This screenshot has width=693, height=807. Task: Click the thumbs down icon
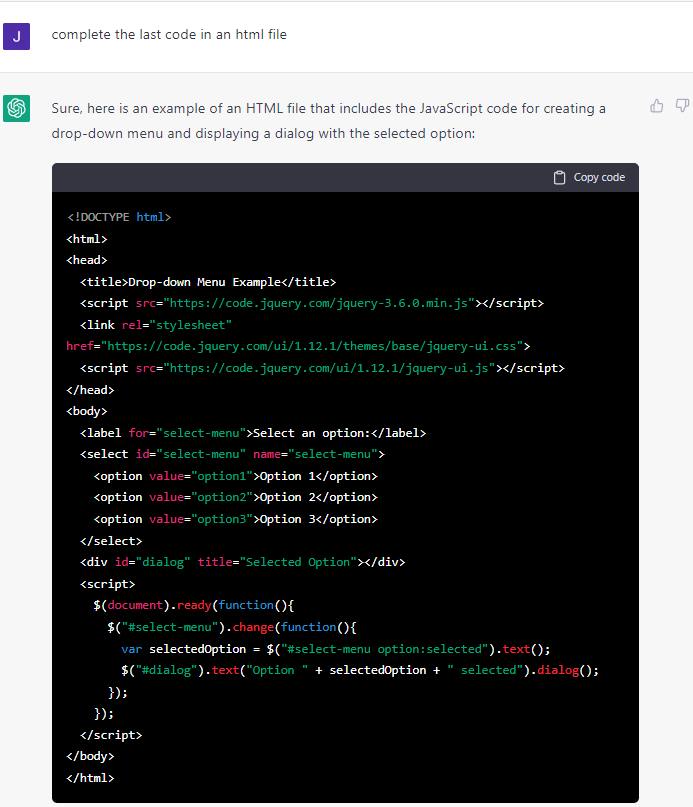point(682,106)
